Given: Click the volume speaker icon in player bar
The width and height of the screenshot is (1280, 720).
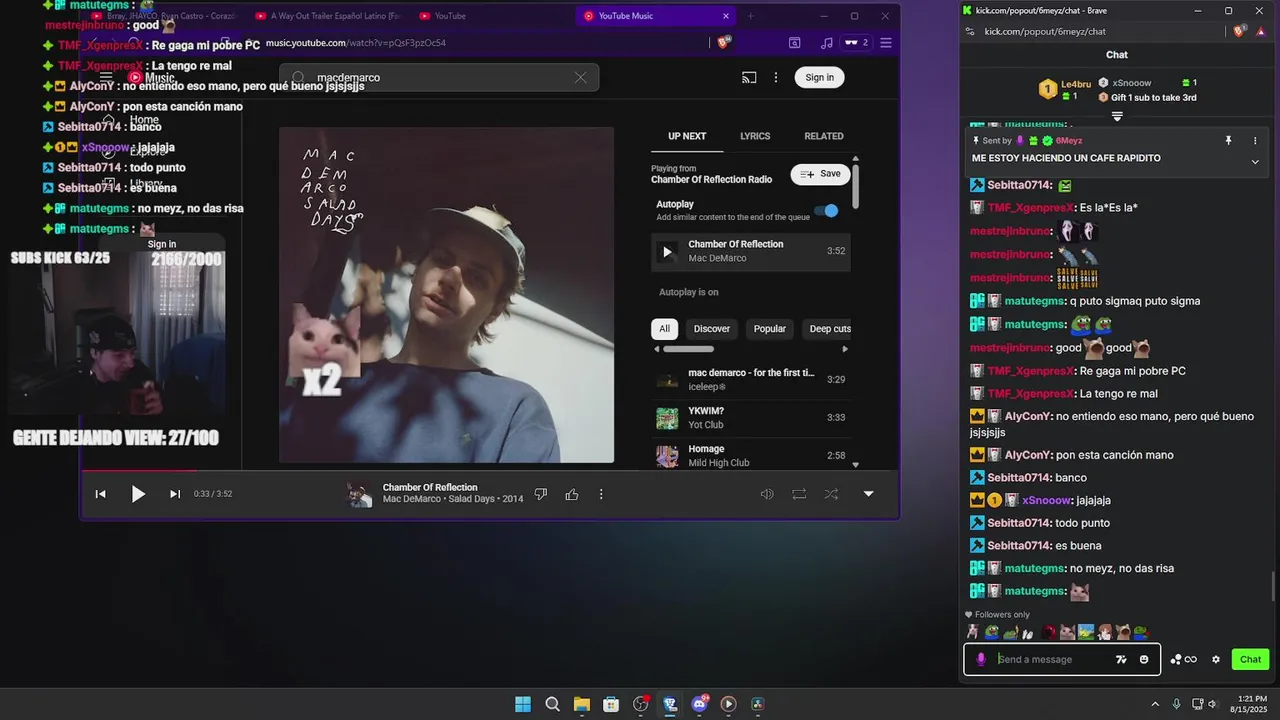Looking at the screenshot, I should pos(767,494).
